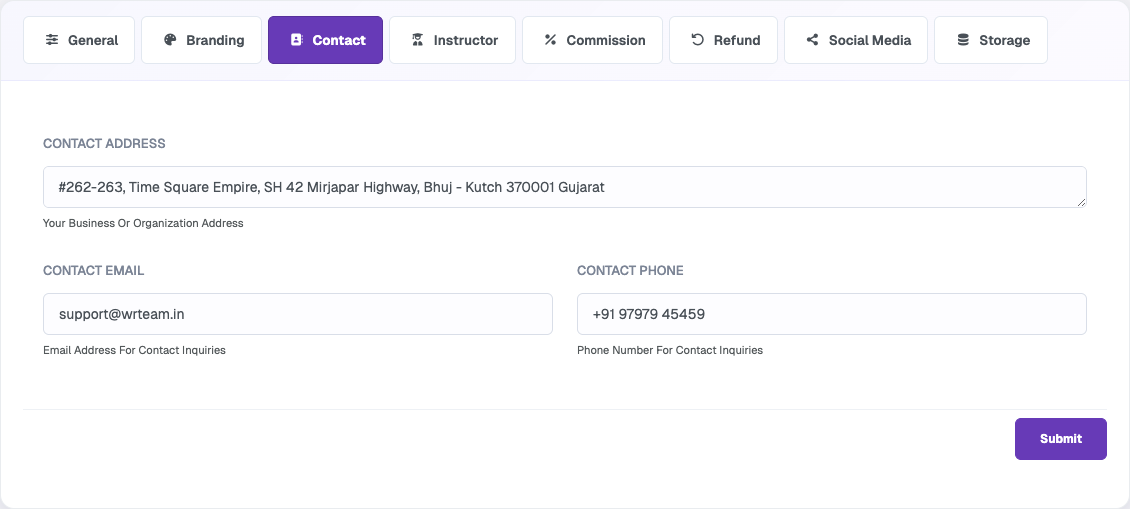Click 'Phone Number For Contact Inquiries' hint

click(x=670, y=350)
